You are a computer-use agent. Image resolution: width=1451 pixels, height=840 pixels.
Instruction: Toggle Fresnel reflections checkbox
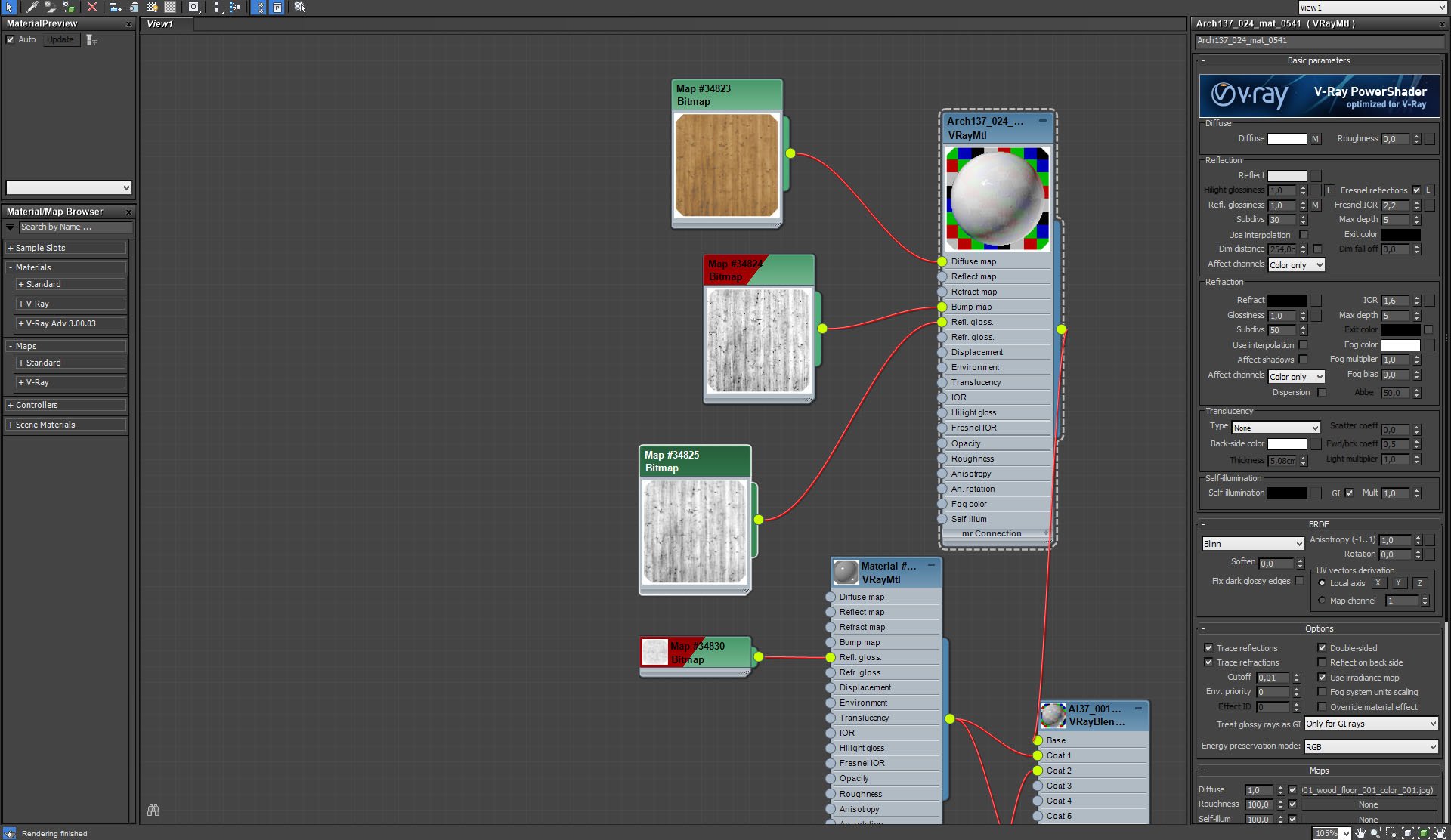click(1416, 190)
